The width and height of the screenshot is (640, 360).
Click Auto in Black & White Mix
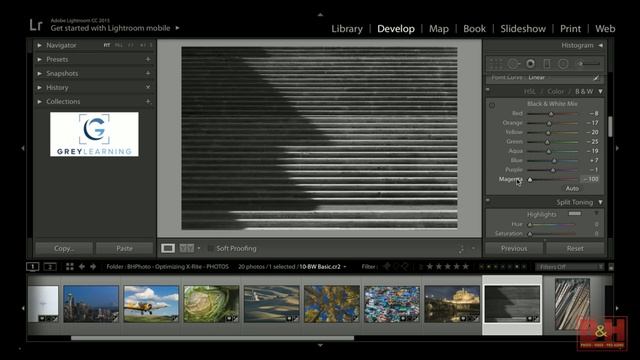pyautogui.click(x=572, y=189)
